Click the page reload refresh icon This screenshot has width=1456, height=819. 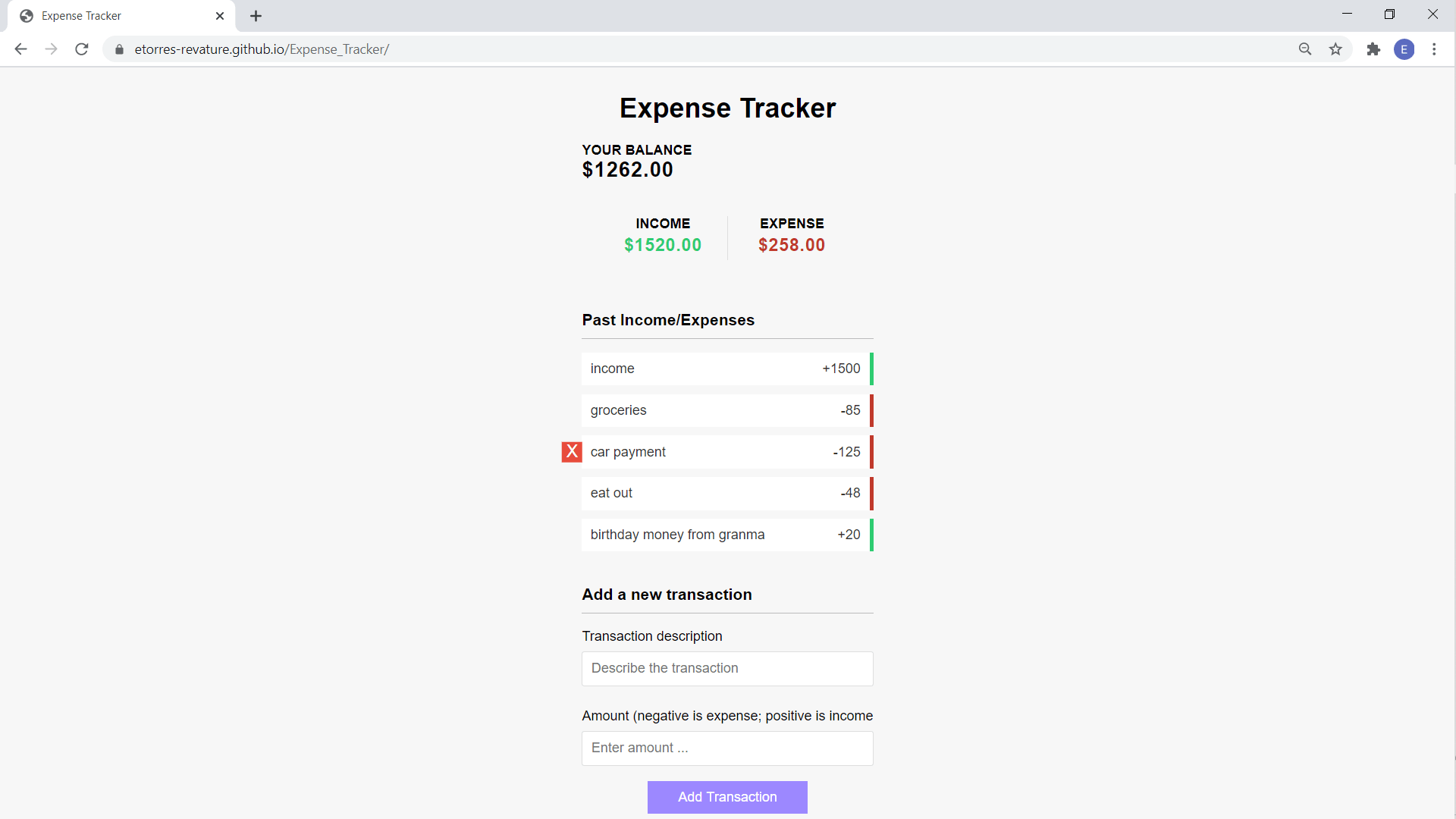tap(83, 49)
